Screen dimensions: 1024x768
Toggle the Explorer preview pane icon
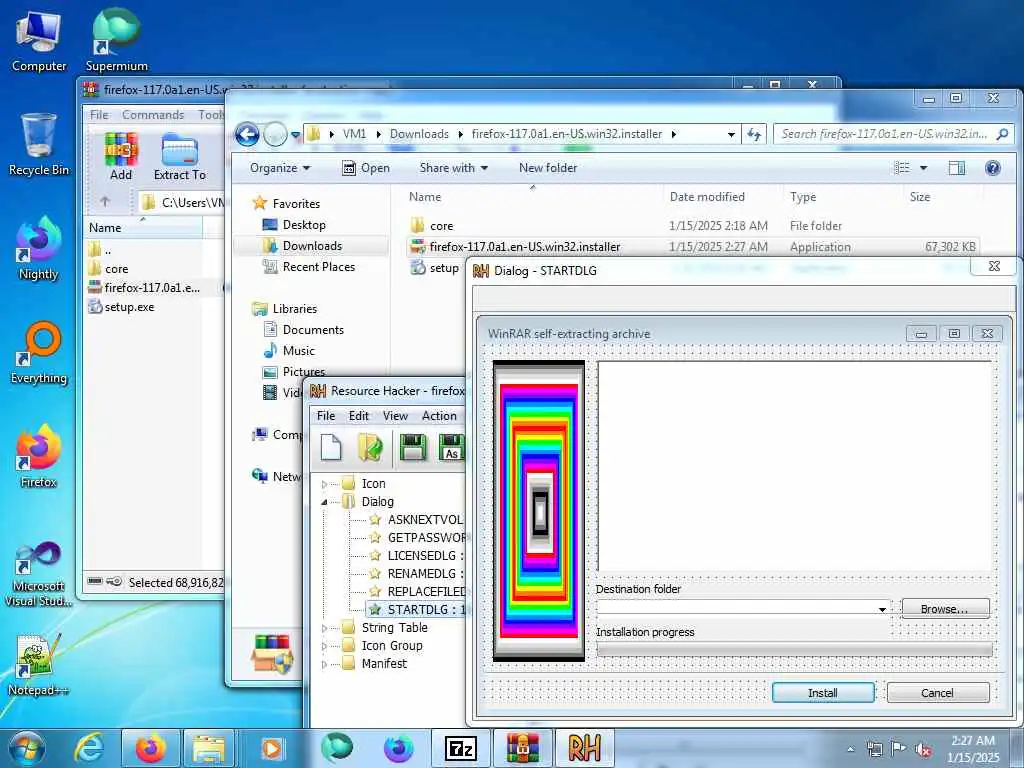pos(957,168)
